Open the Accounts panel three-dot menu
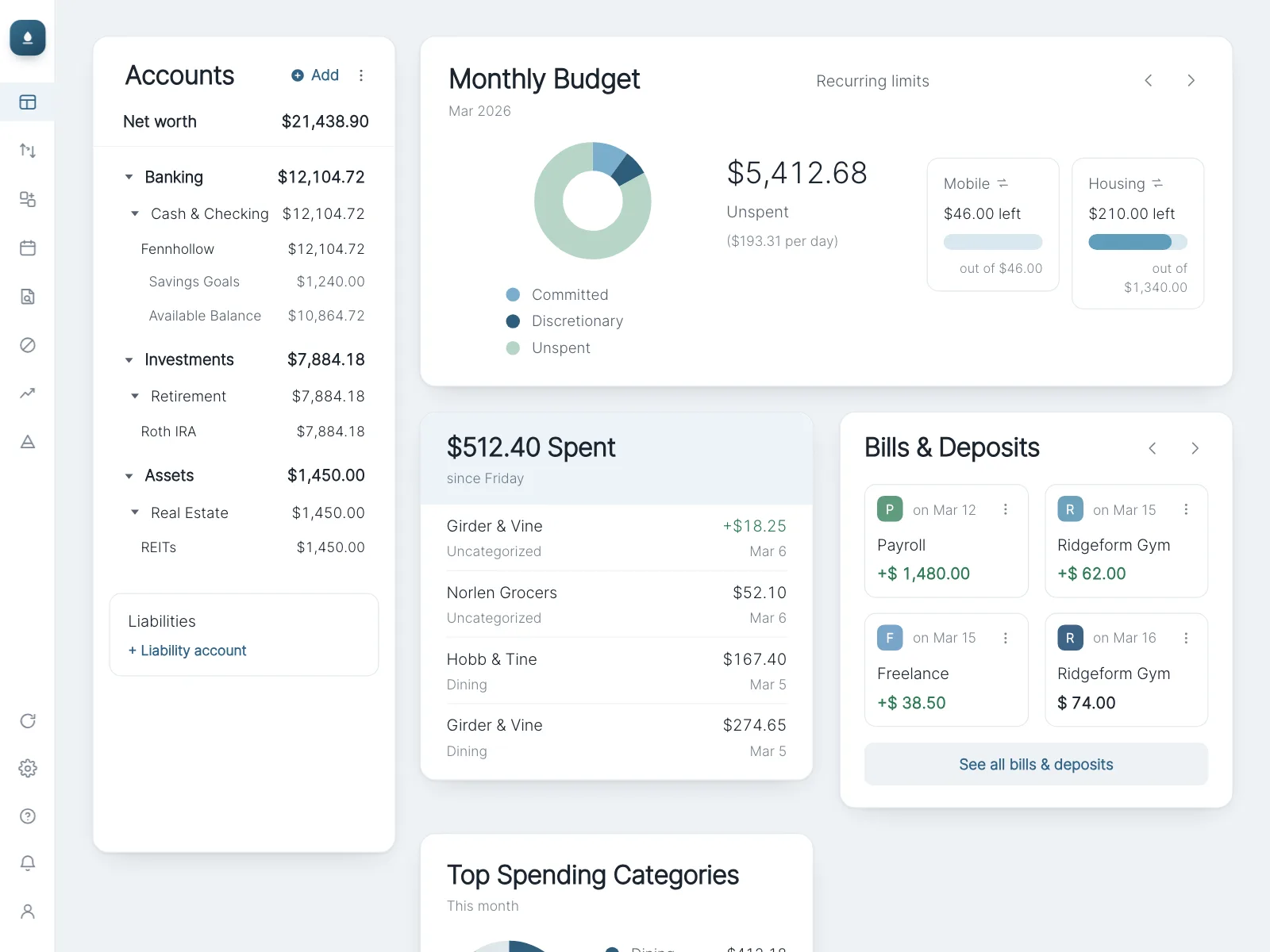Image resolution: width=1270 pixels, height=952 pixels. point(361,75)
